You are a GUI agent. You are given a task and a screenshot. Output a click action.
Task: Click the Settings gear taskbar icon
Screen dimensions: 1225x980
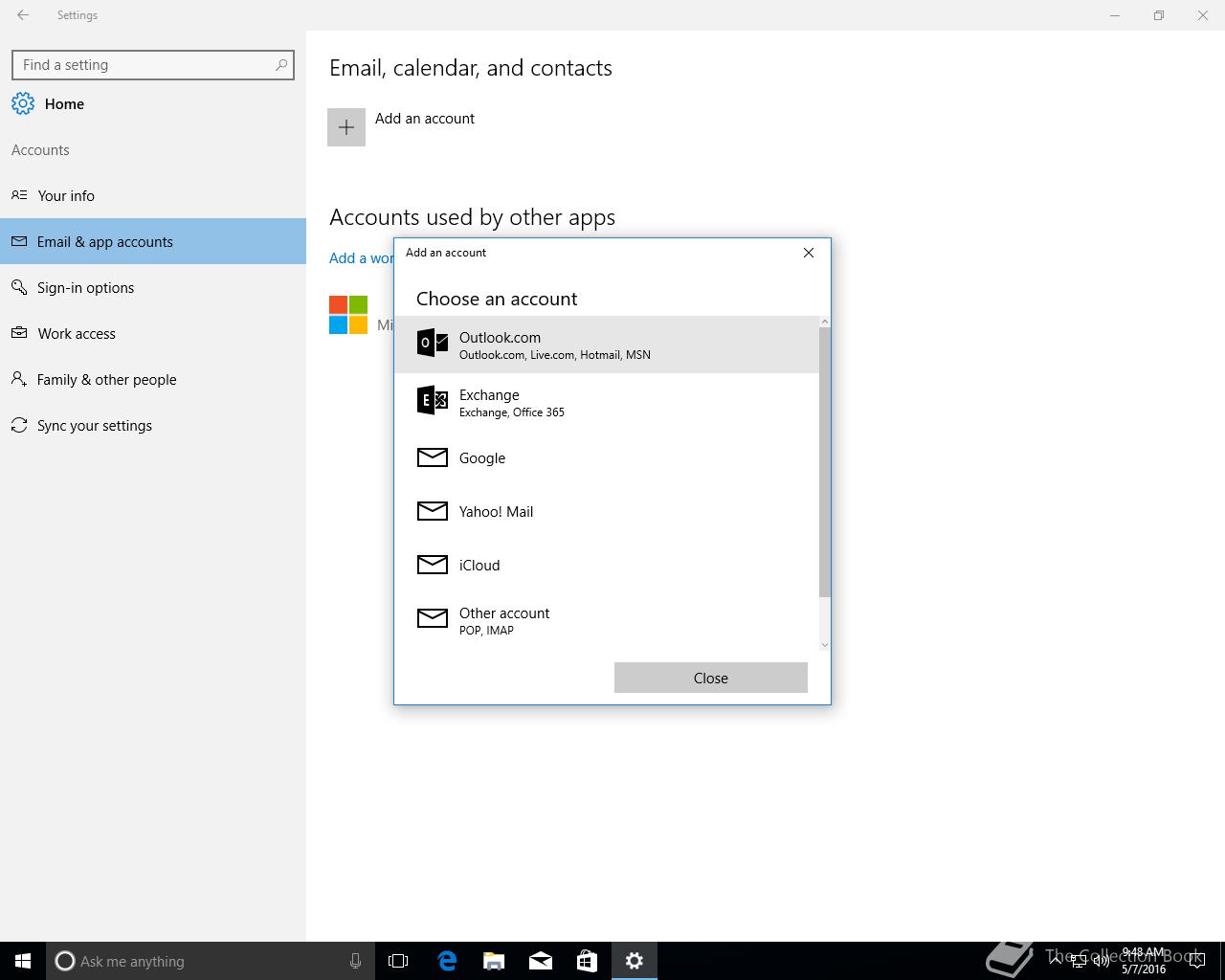635,961
